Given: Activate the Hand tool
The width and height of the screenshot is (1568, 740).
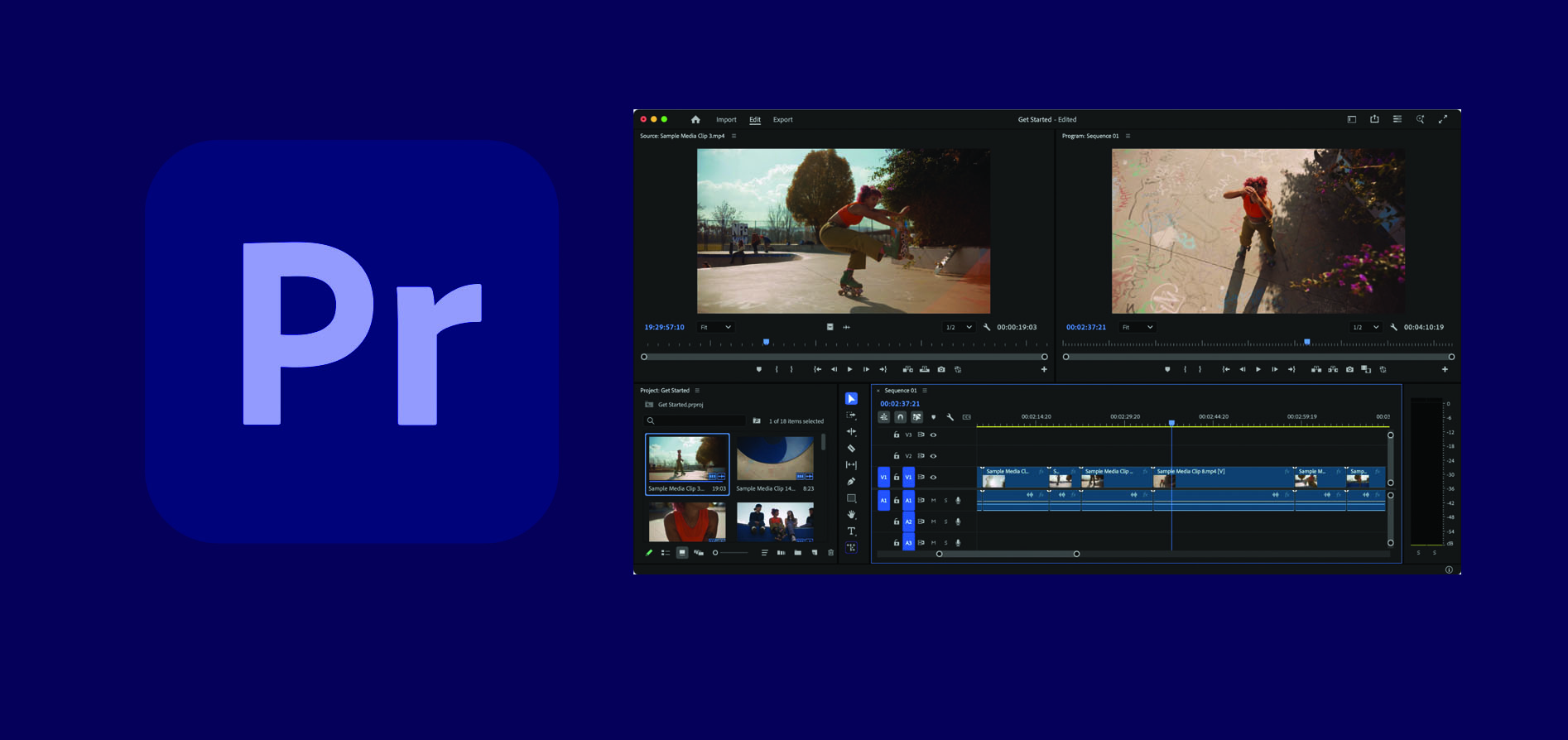Looking at the screenshot, I should [x=851, y=515].
